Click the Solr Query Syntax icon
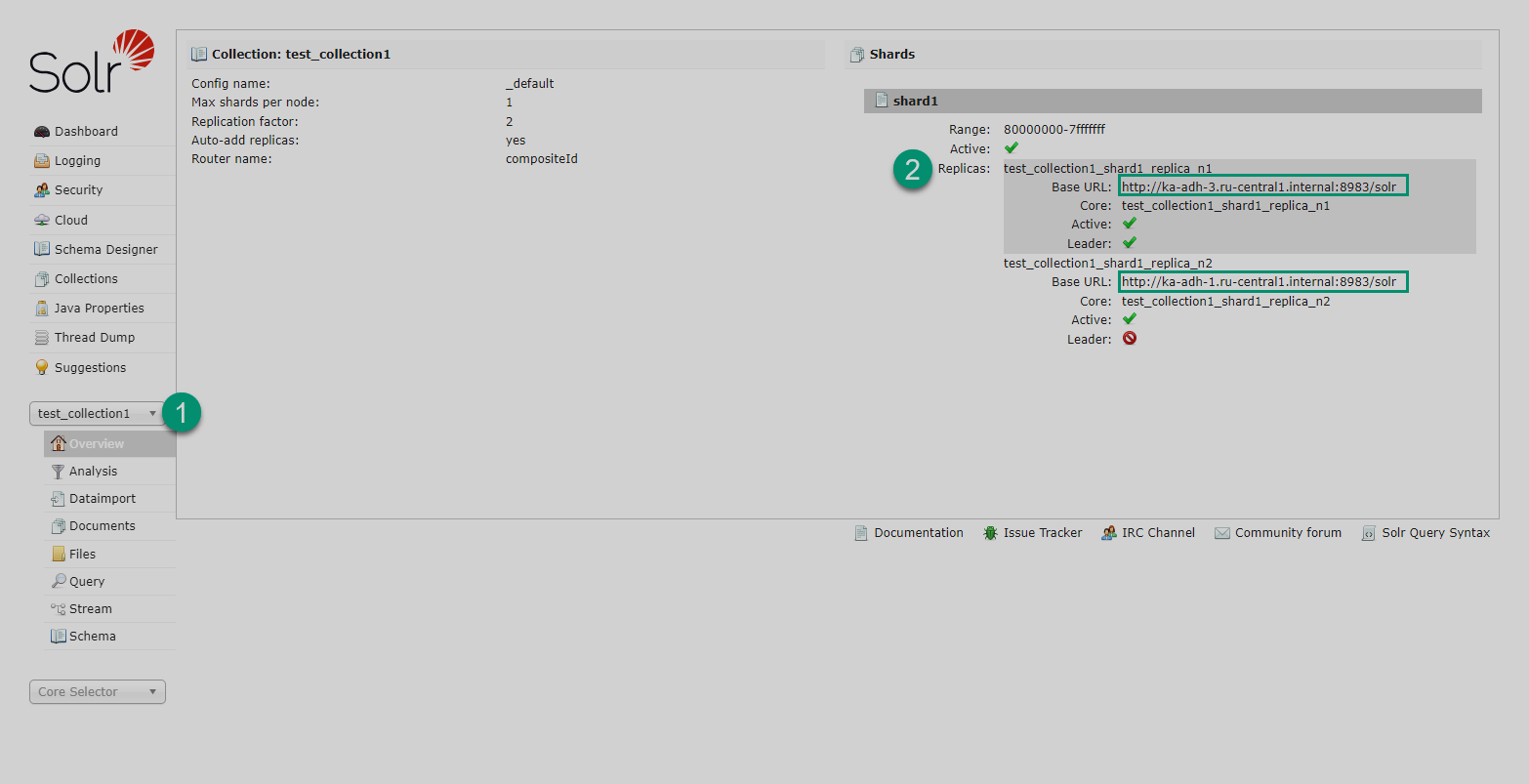 tap(1369, 533)
